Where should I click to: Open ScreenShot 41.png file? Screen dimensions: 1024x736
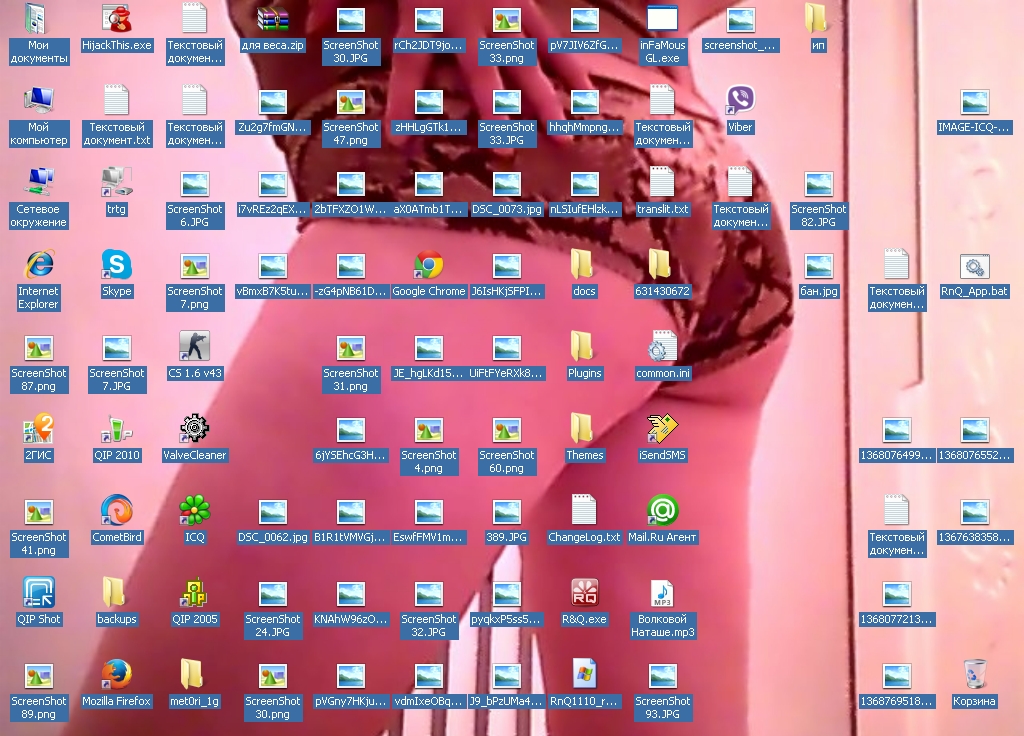click(x=39, y=511)
